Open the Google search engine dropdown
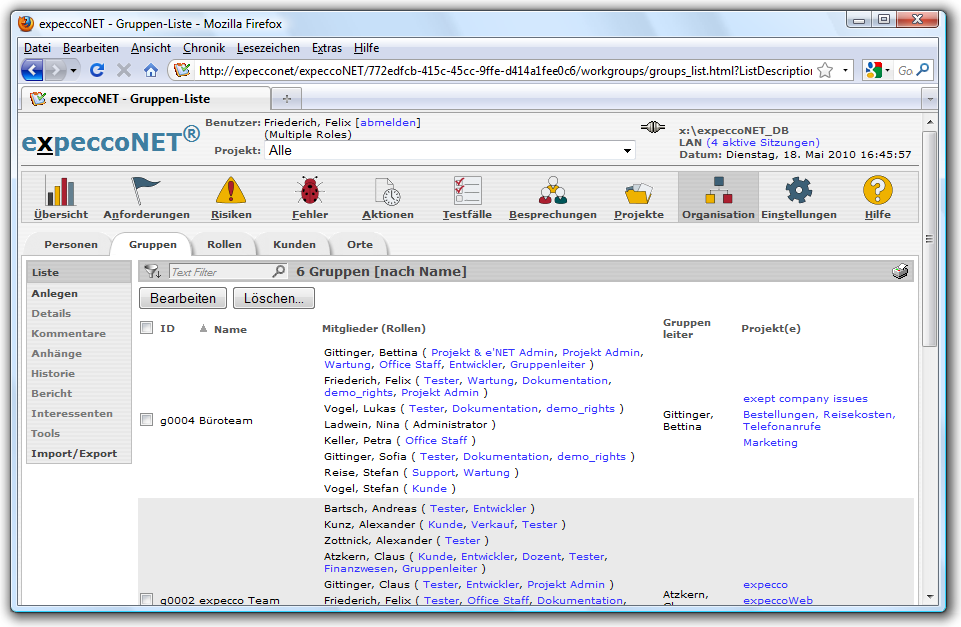The width and height of the screenshot is (961, 627). pyautogui.click(x=877, y=70)
